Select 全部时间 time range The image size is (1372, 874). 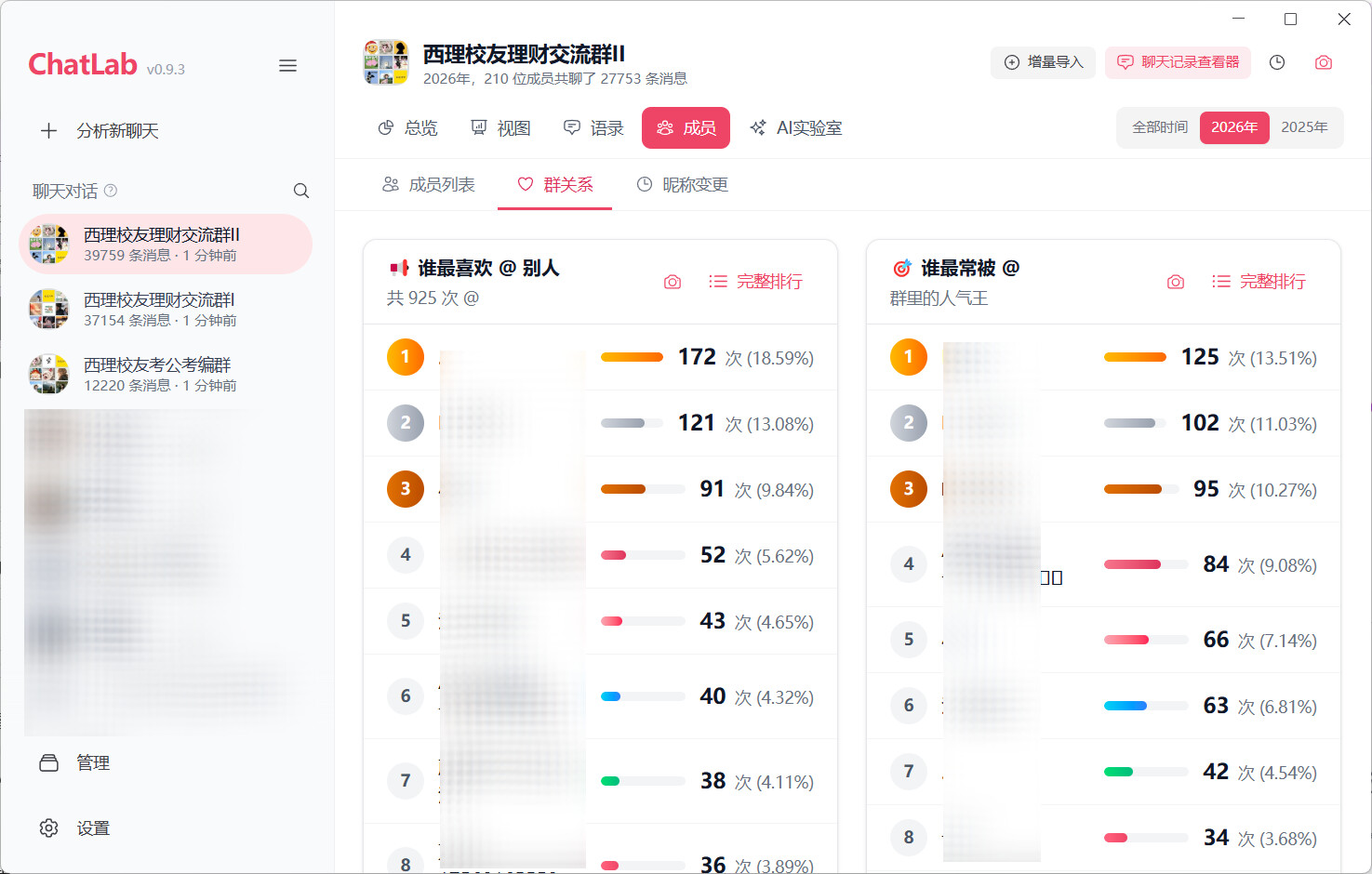(1159, 127)
